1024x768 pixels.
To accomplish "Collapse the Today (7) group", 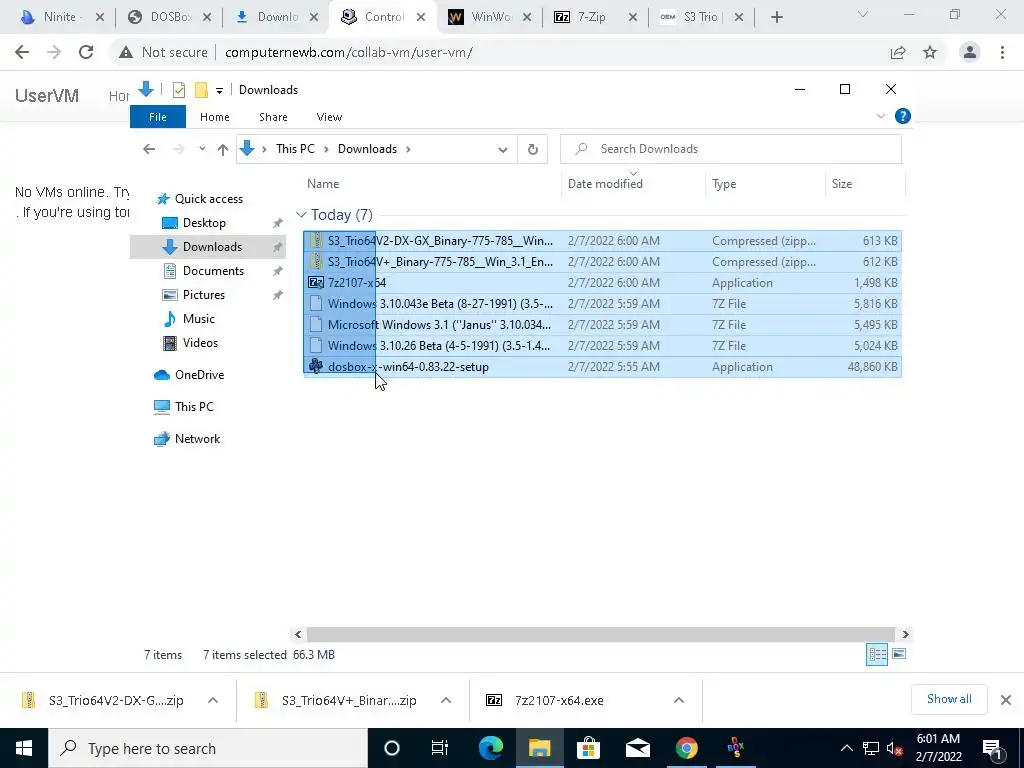I will [x=301, y=214].
